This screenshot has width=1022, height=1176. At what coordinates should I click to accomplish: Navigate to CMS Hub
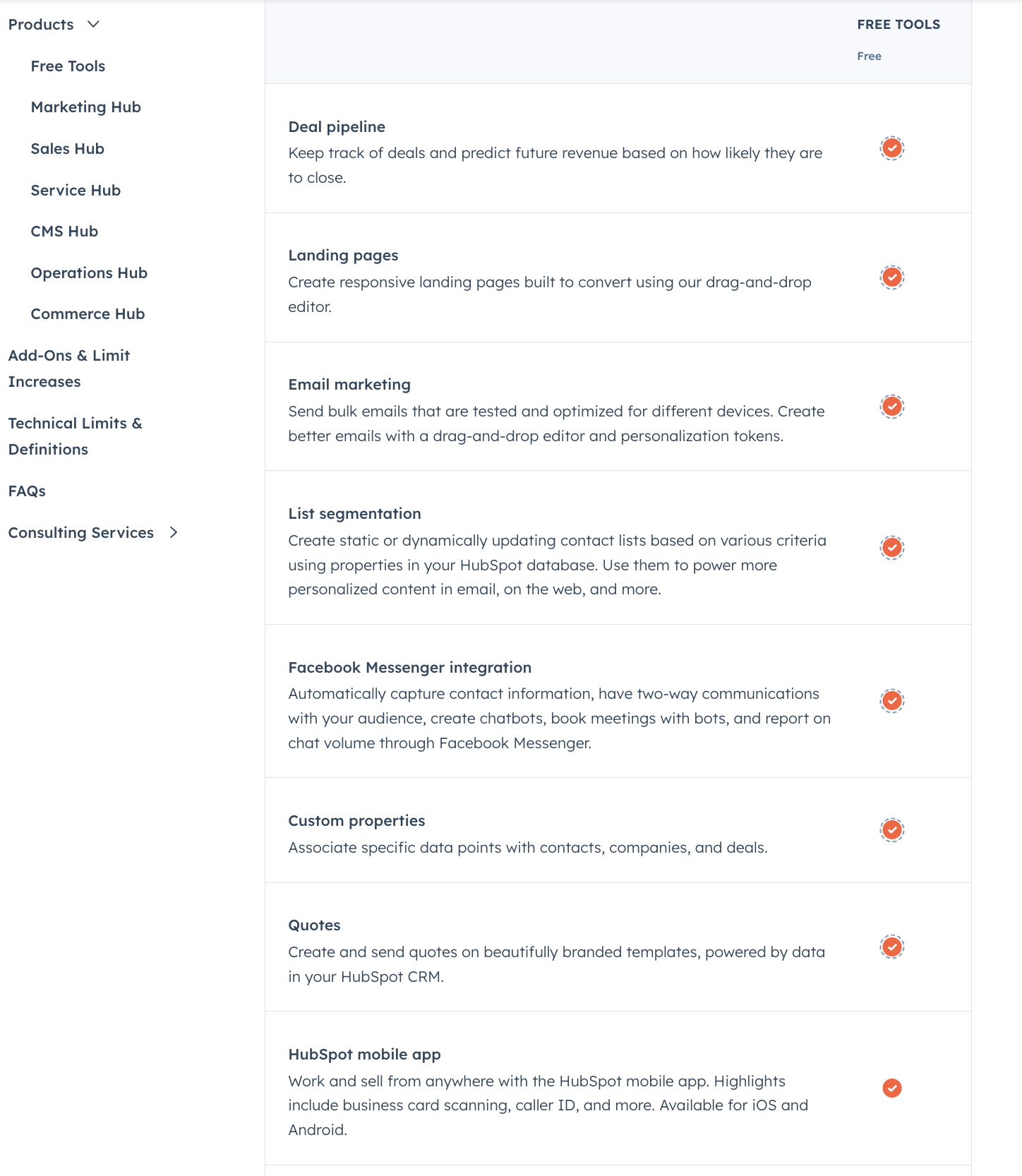coord(64,232)
